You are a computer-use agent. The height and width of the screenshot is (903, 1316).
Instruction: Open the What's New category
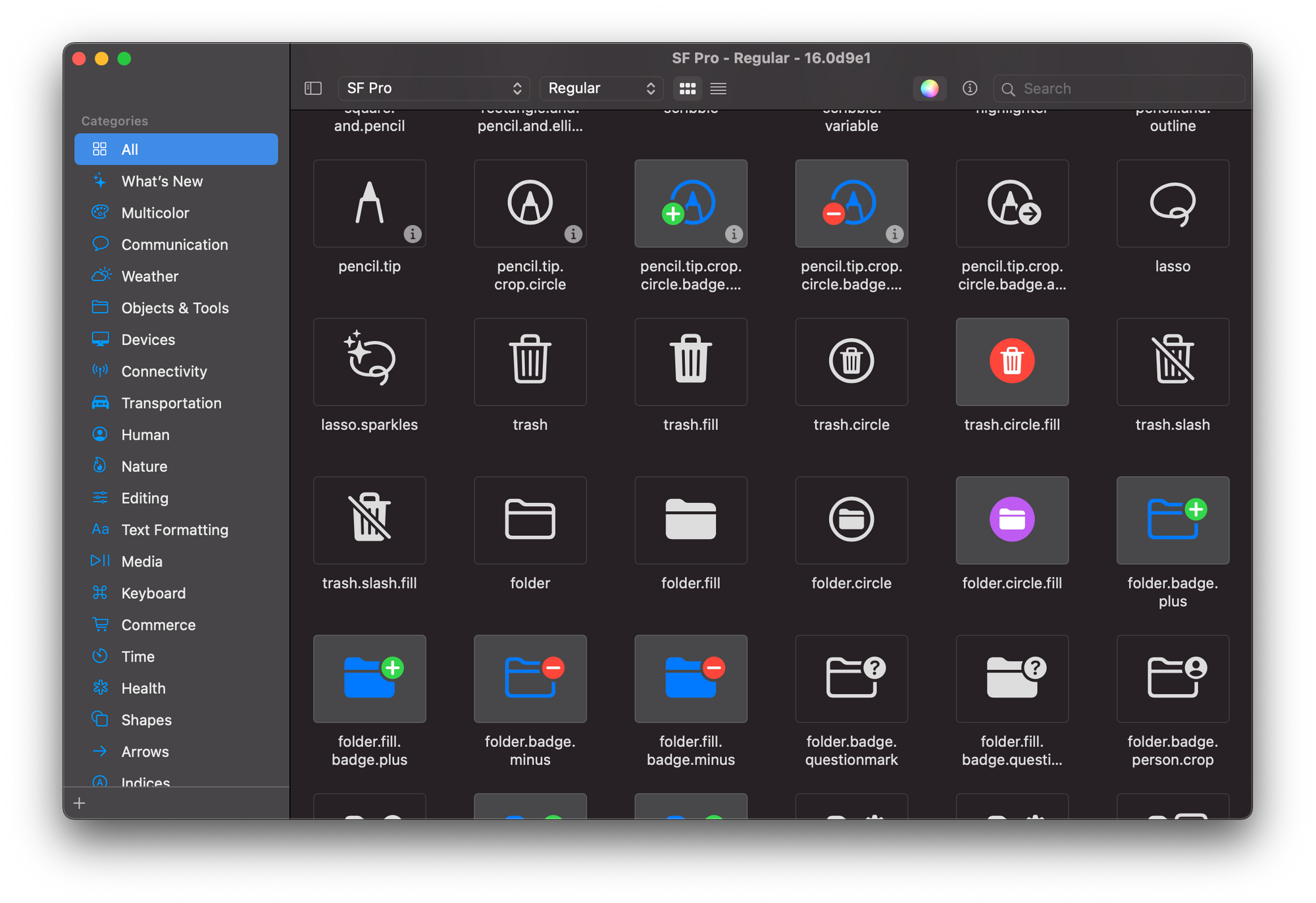tap(176, 181)
